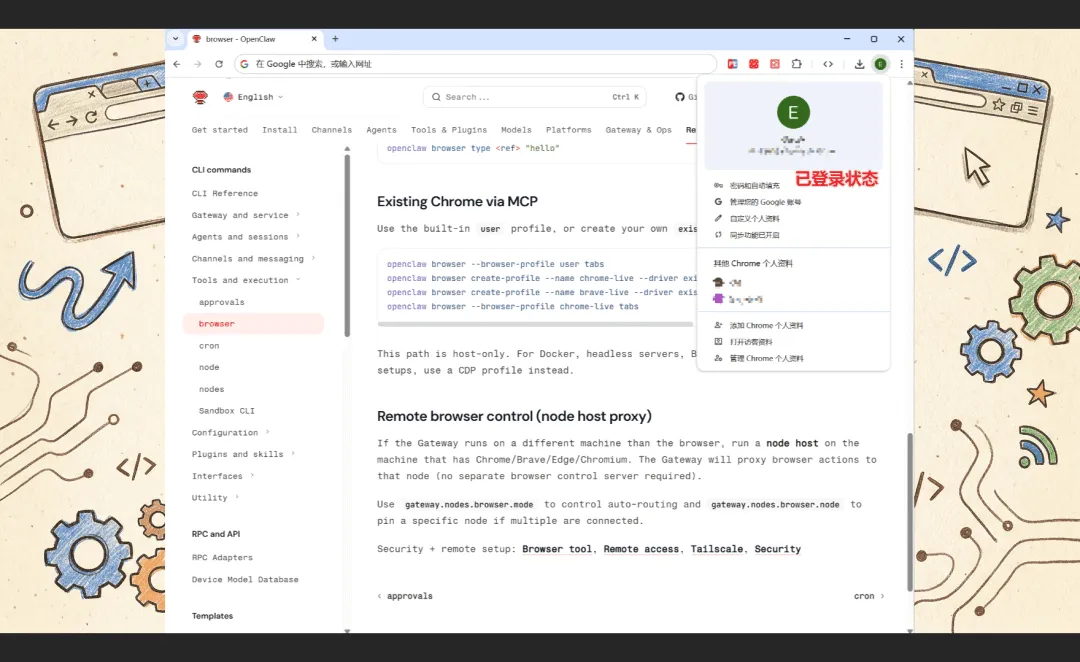Open Sandbox CLI sidebar item
The width and height of the screenshot is (1080, 662).
tap(227, 411)
